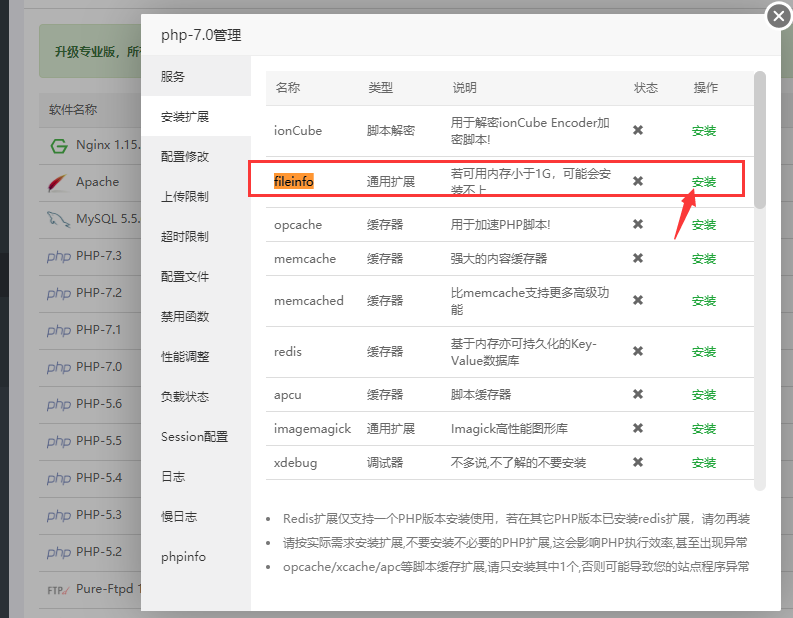Install the fileinfo extension
Viewport: 793px width, 618px height.
click(703, 182)
